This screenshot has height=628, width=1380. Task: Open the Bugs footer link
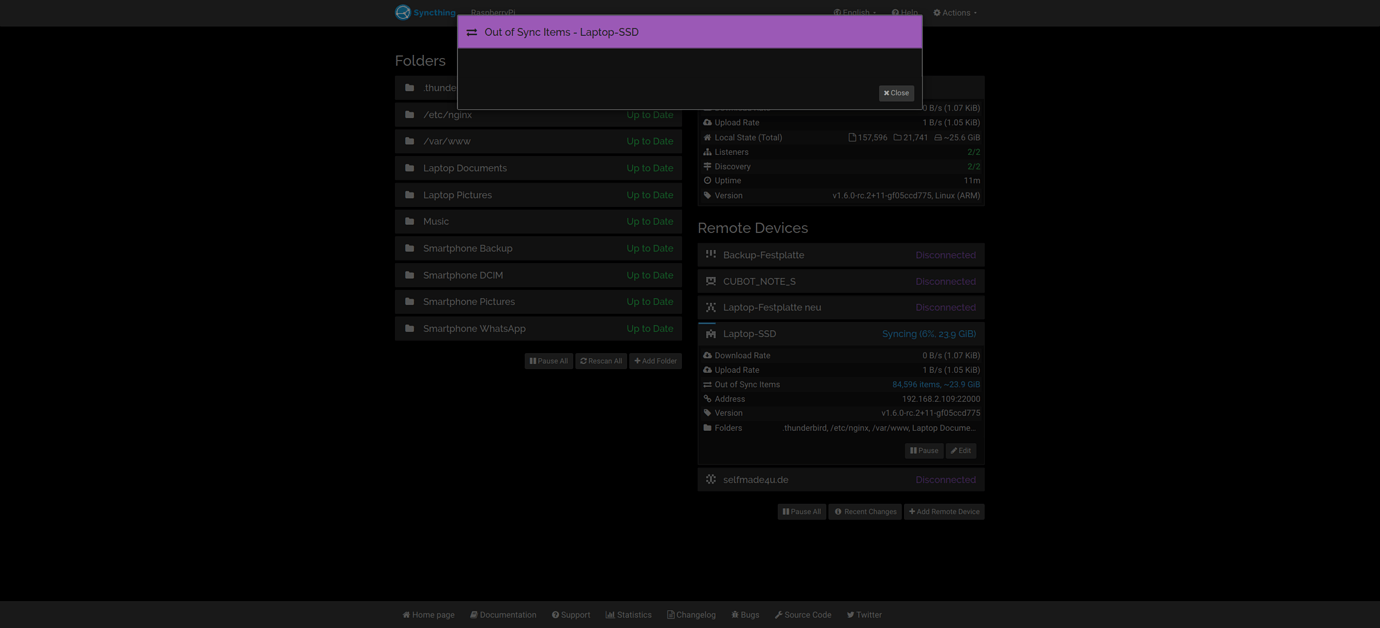[745, 615]
